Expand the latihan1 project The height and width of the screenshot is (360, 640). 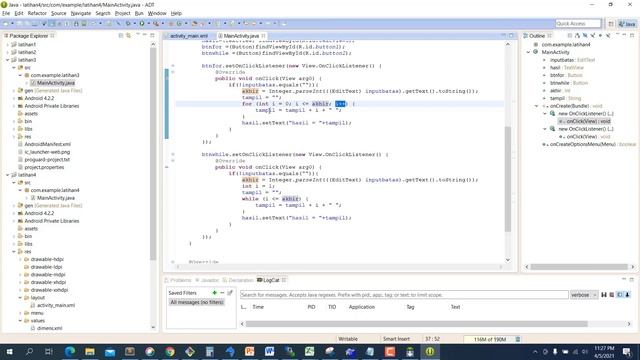point(8,44)
